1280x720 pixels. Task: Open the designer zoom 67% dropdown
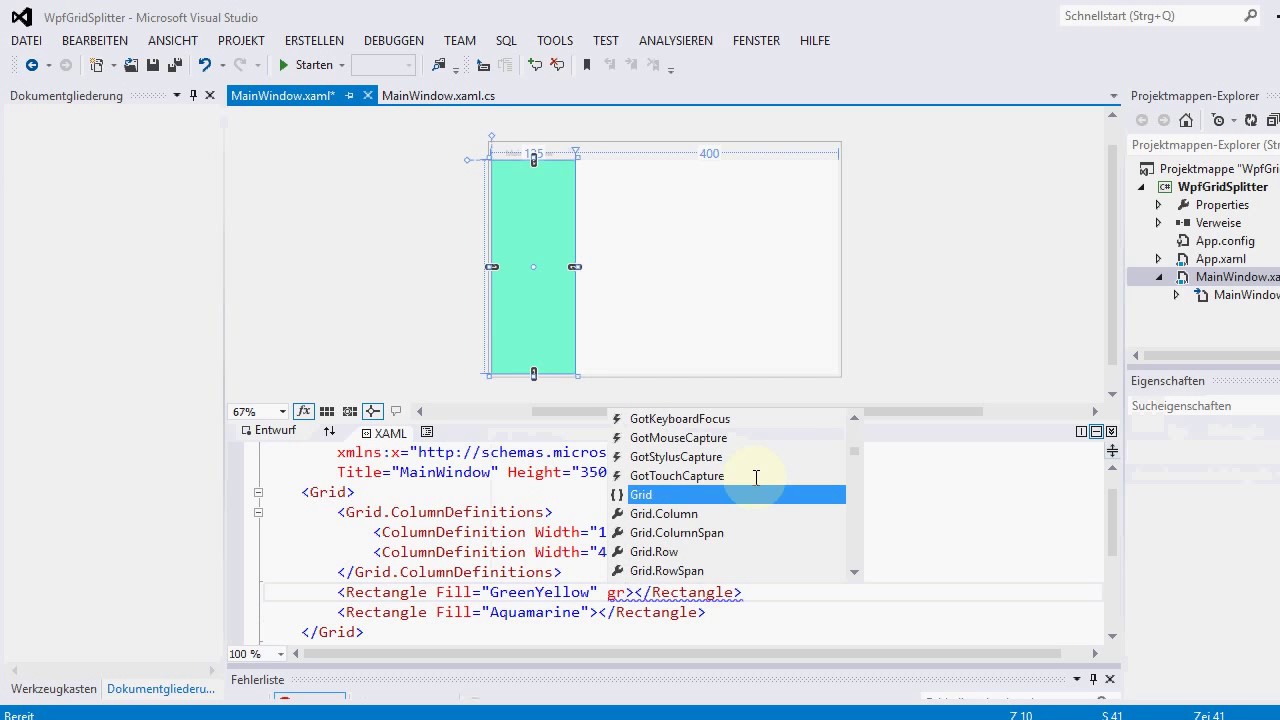283,412
